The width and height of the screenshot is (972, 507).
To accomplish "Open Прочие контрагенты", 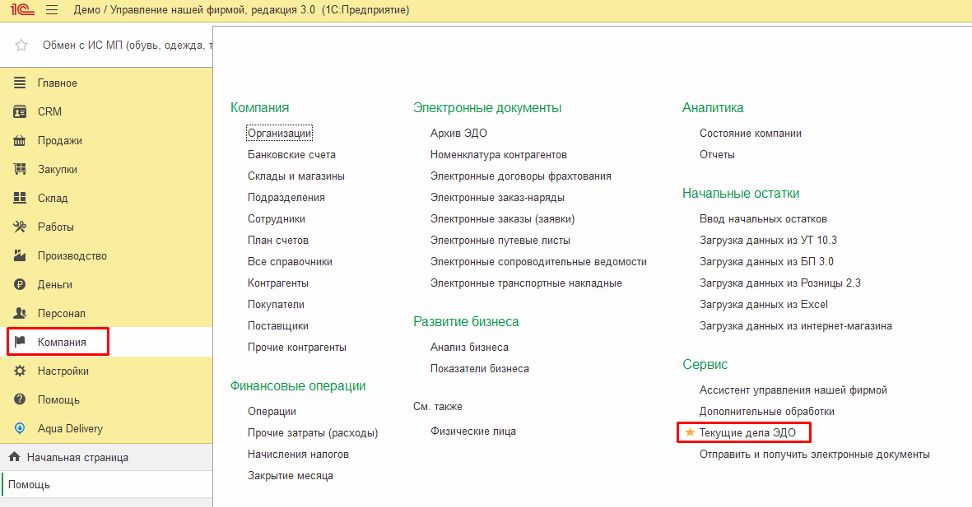I will 297,347.
